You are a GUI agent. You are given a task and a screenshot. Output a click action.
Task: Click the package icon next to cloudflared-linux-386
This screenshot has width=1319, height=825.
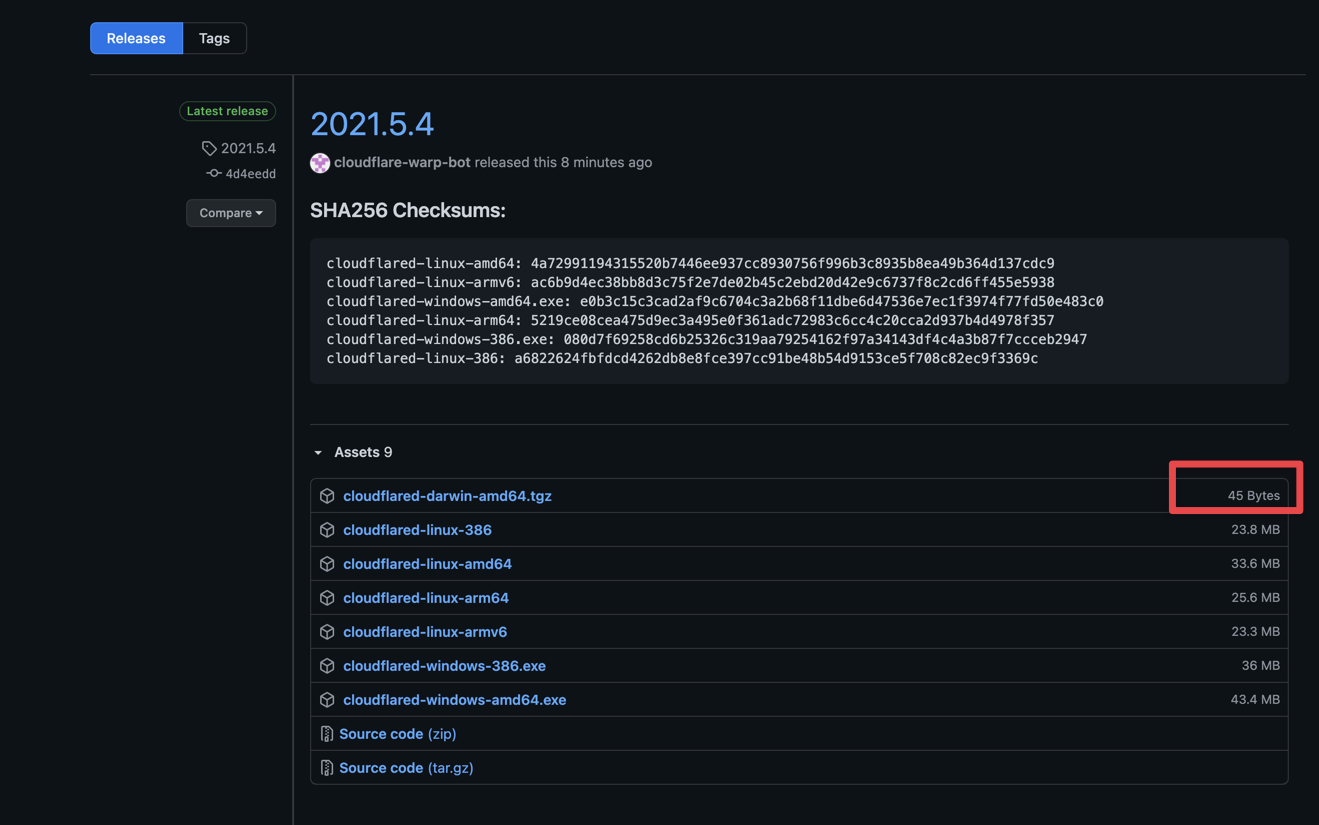coord(327,529)
